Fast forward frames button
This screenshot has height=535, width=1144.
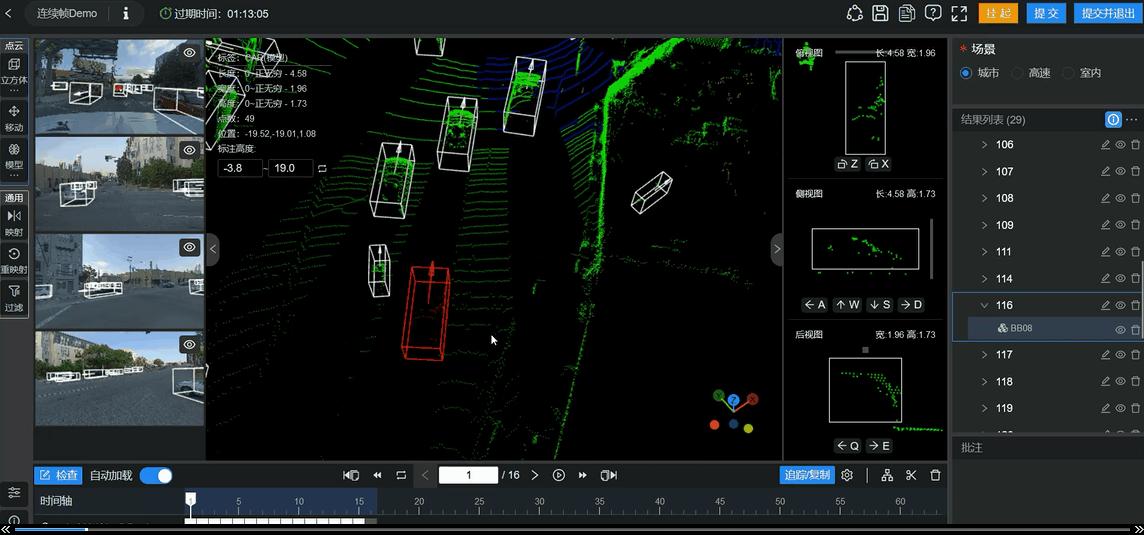(x=582, y=475)
